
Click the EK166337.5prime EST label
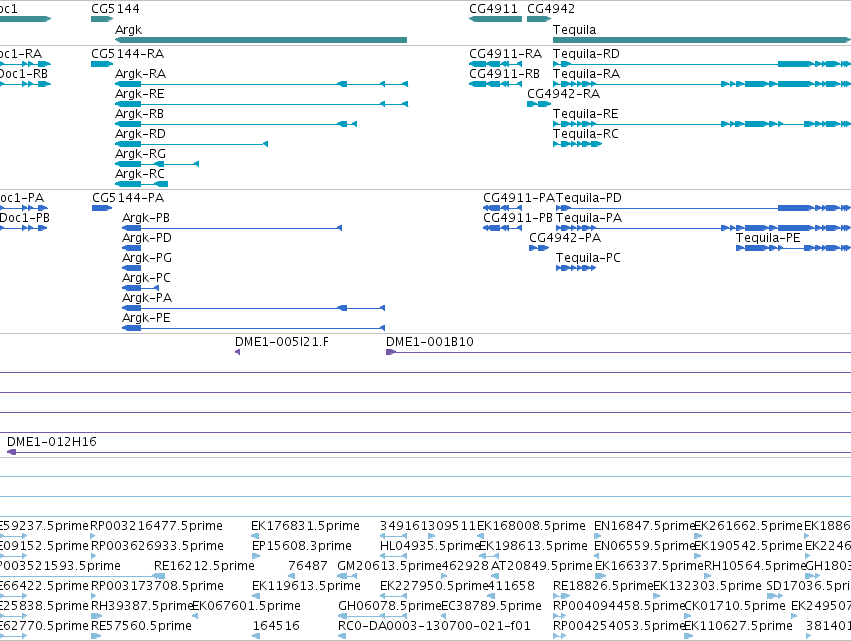tap(649, 566)
